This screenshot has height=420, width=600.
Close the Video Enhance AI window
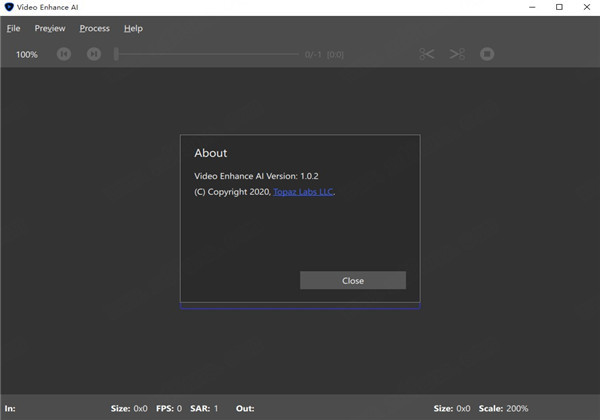pyautogui.click(x=587, y=7)
